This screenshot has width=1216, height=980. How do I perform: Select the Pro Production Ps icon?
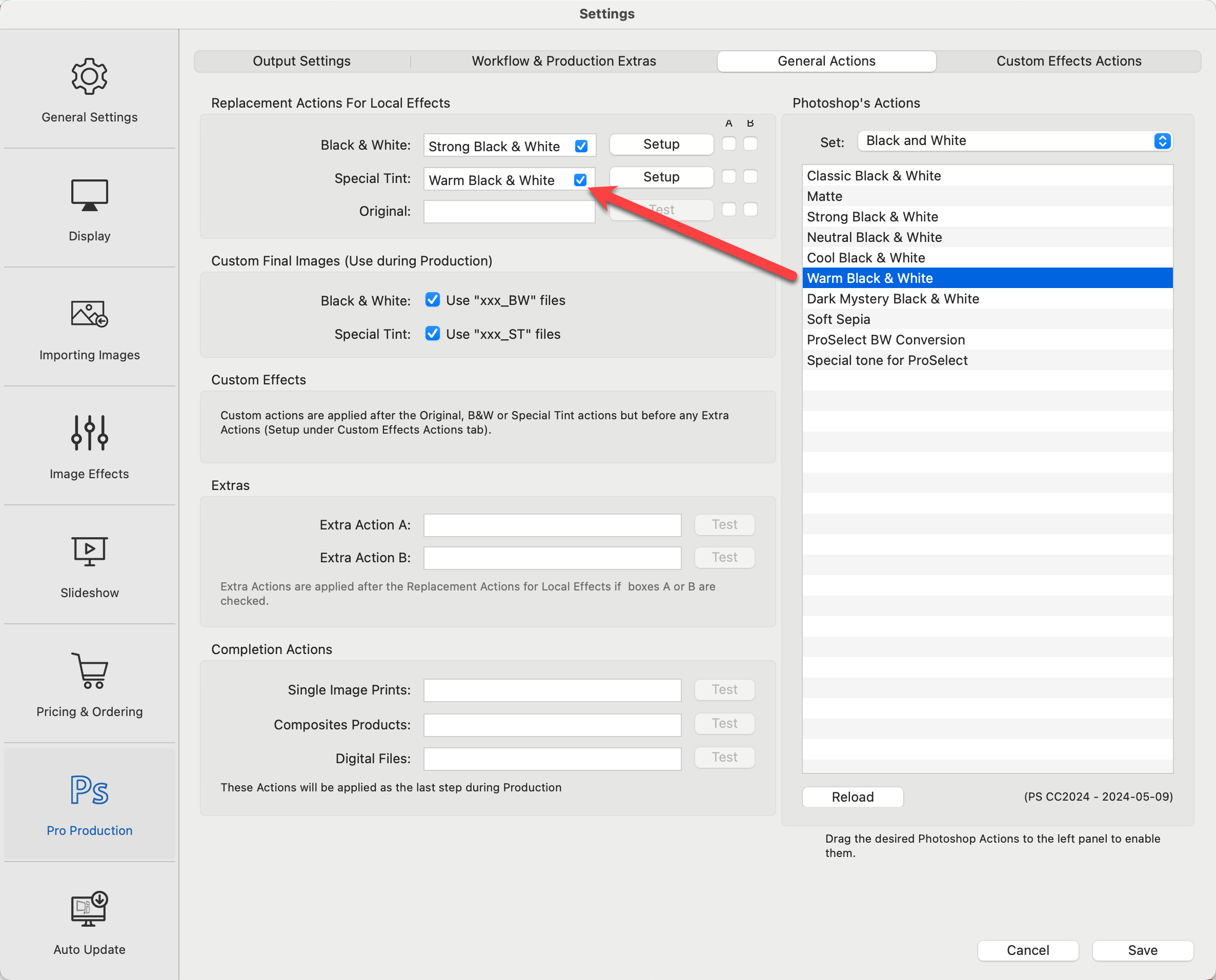click(x=89, y=790)
